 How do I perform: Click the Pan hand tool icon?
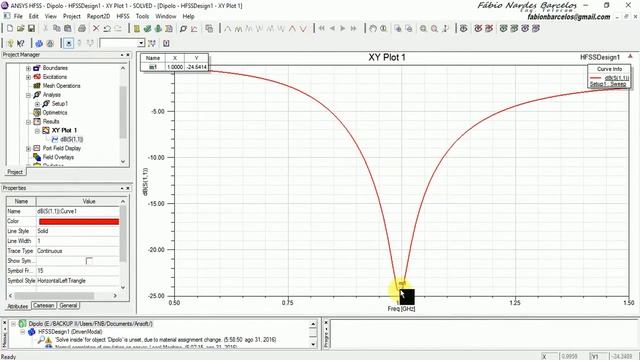tap(373, 29)
